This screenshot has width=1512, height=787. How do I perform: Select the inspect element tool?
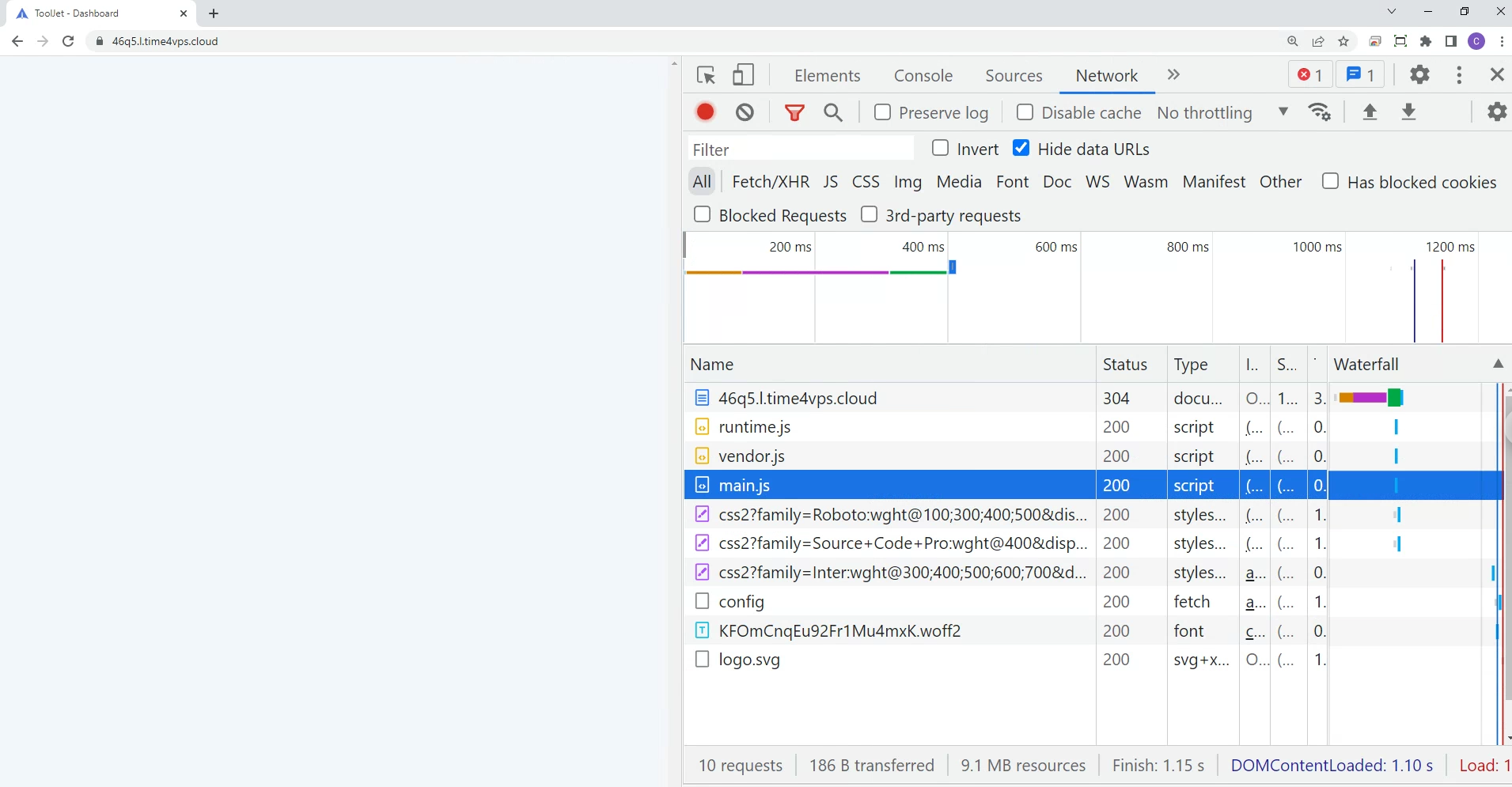pos(706,74)
